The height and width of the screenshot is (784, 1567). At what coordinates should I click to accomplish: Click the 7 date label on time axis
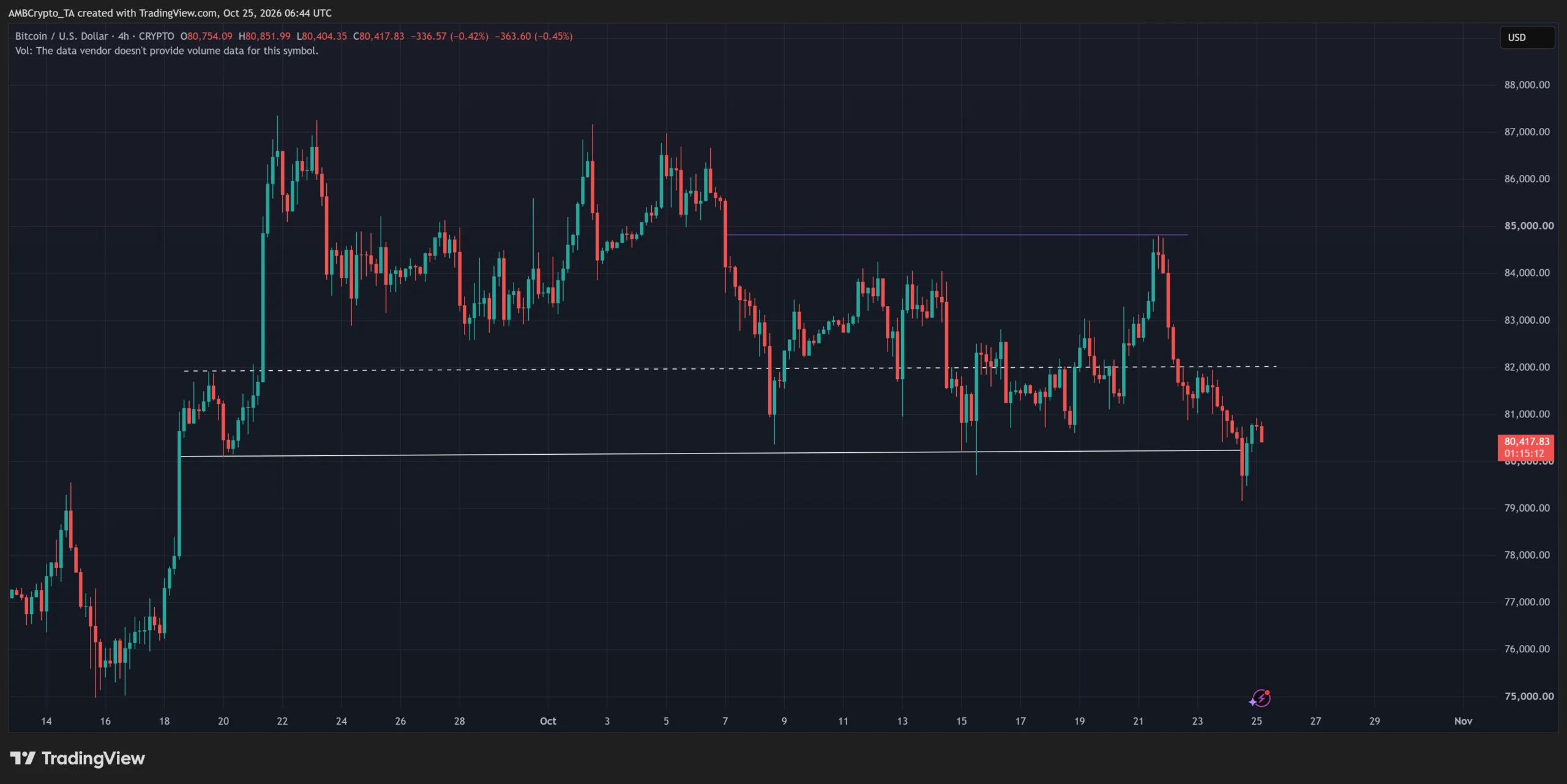725,721
